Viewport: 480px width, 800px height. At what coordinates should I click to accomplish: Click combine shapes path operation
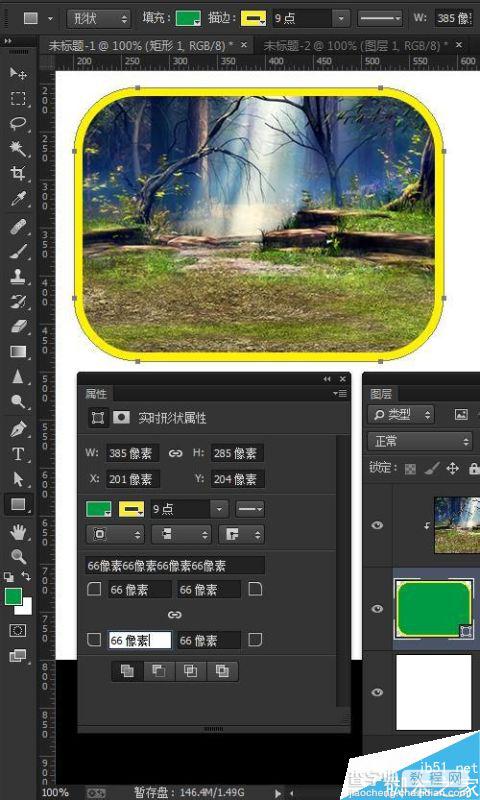coord(128,671)
